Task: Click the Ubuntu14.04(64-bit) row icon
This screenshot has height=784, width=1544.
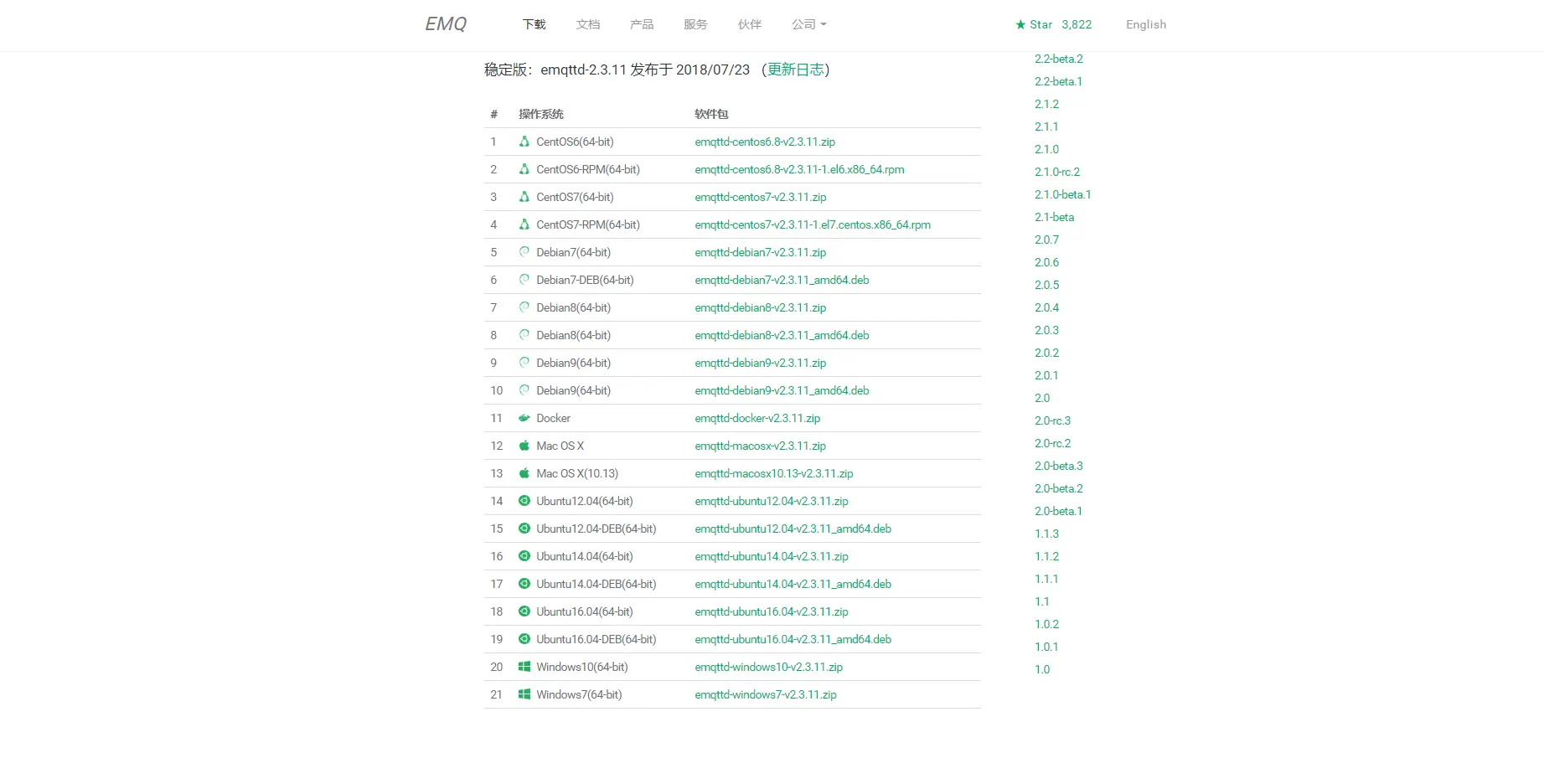Action: pyautogui.click(x=524, y=556)
